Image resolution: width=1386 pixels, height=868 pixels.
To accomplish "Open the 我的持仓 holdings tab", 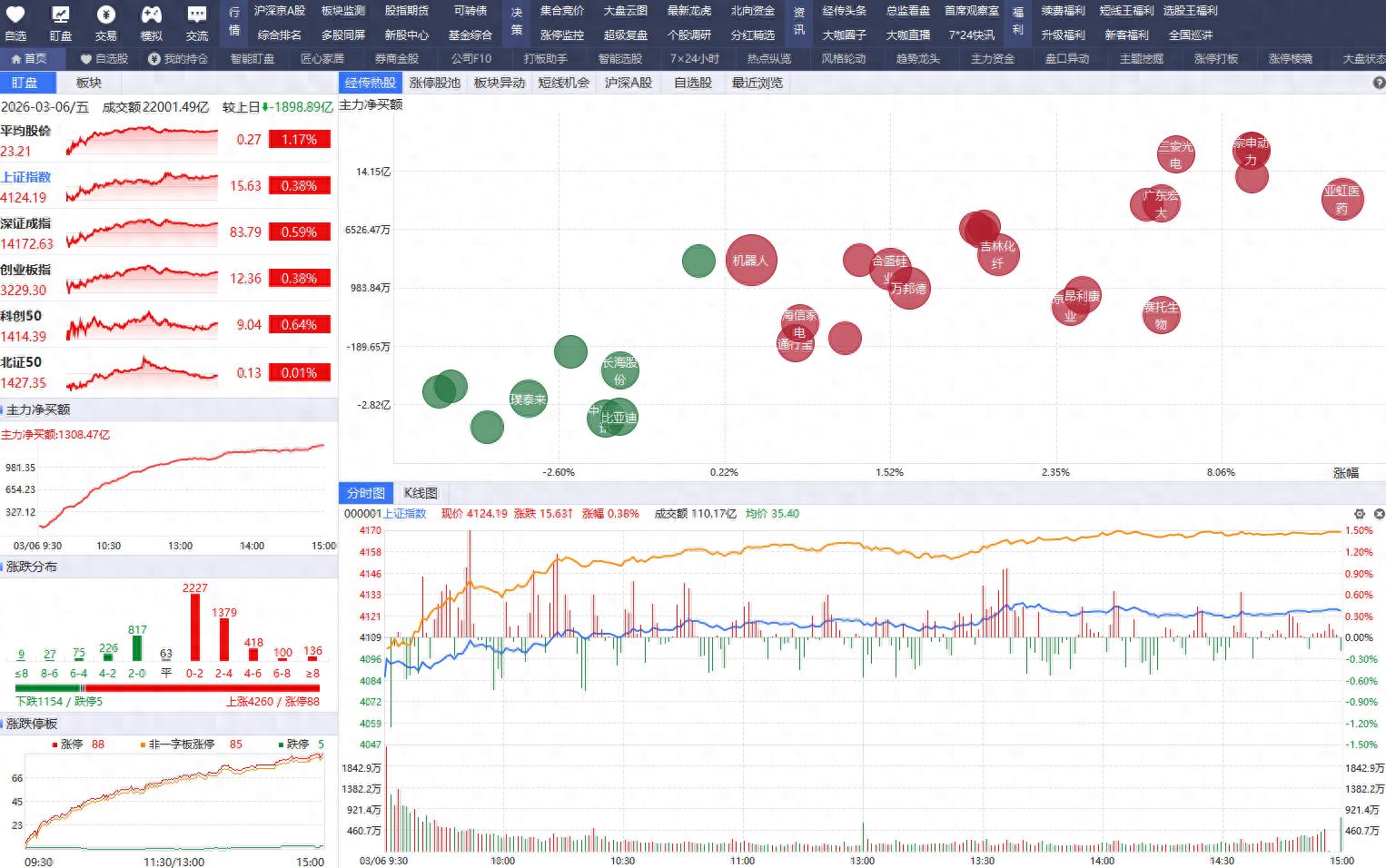I will click(178, 58).
